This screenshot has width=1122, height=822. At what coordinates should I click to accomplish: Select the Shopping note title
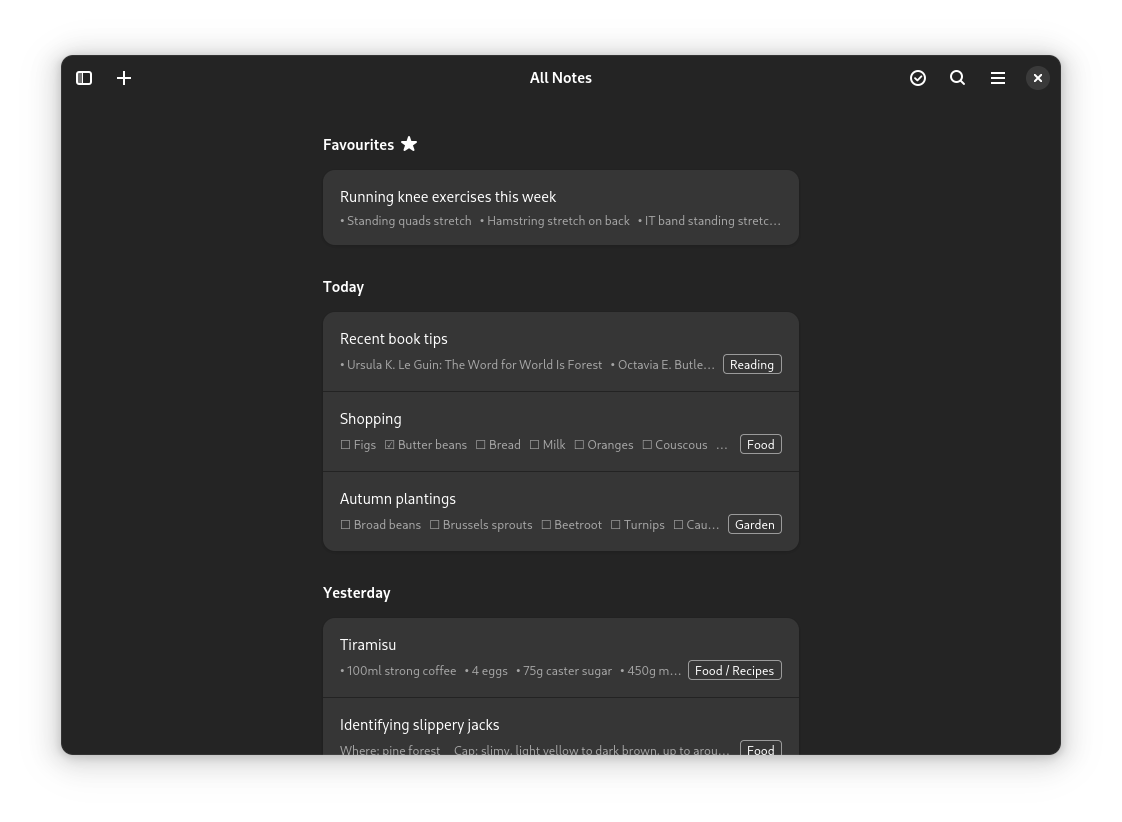[371, 419]
